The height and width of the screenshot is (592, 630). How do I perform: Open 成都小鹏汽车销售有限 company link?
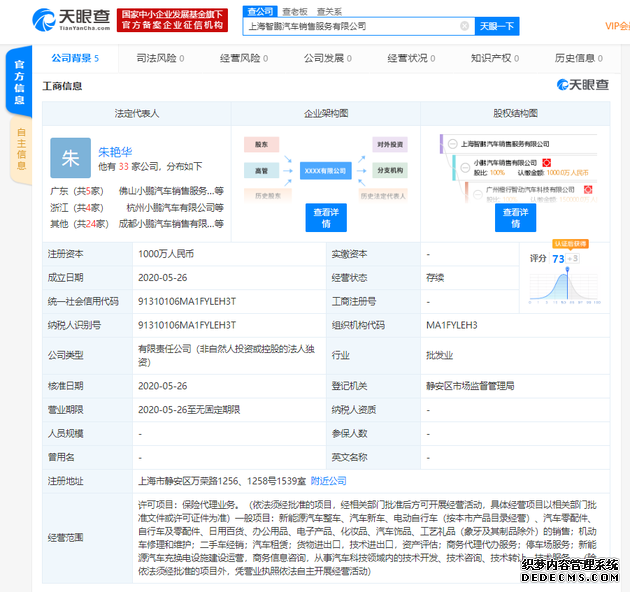point(171,224)
